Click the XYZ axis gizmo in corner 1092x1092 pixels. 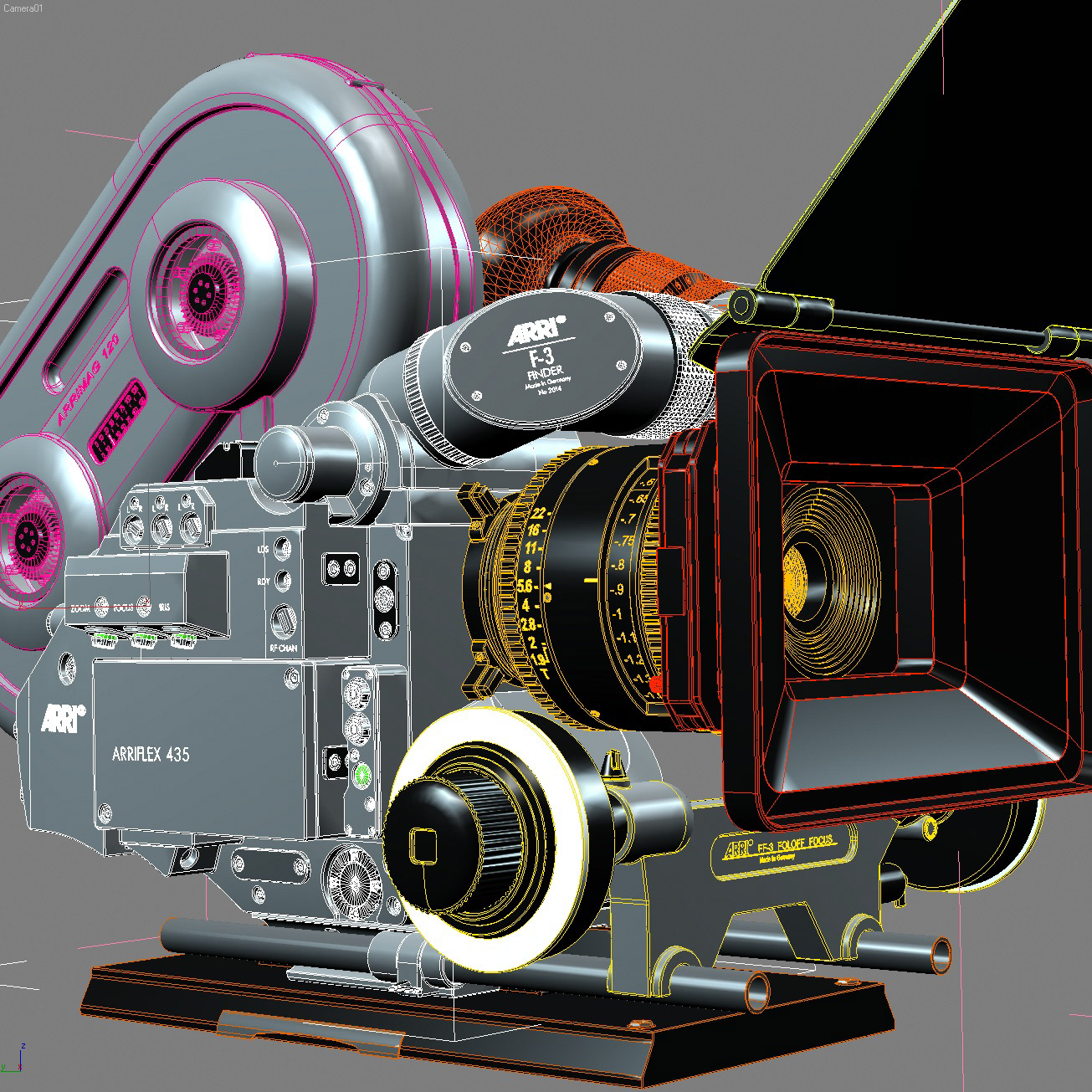(12, 1059)
